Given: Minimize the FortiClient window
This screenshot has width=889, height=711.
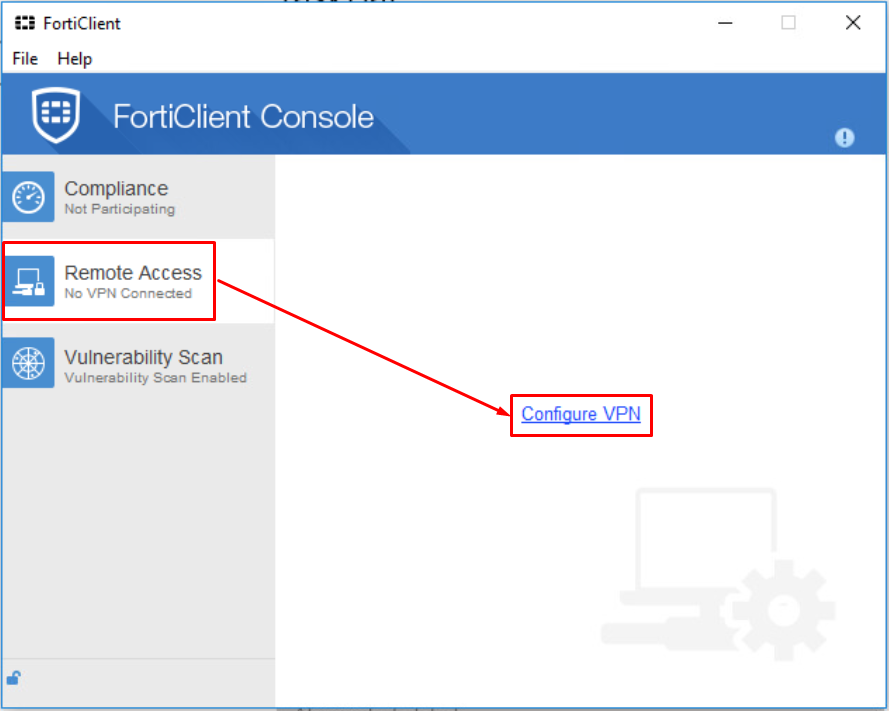Looking at the screenshot, I should (723, 23).
